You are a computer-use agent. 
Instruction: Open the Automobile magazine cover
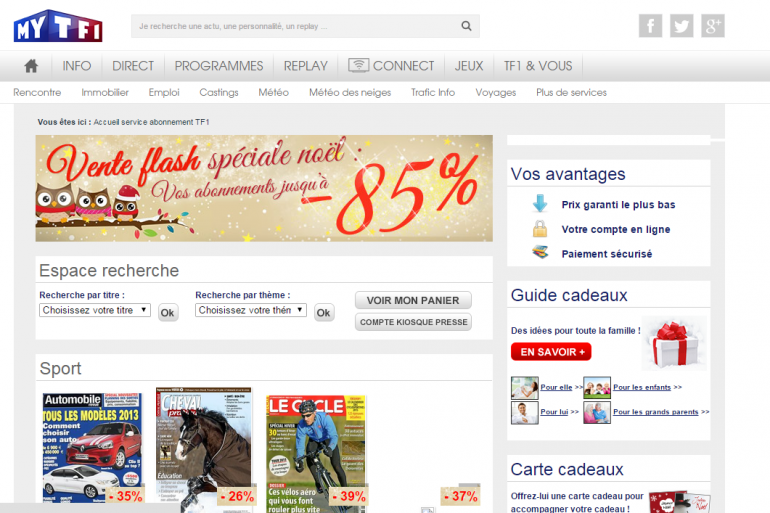click(x=92, y=448)
